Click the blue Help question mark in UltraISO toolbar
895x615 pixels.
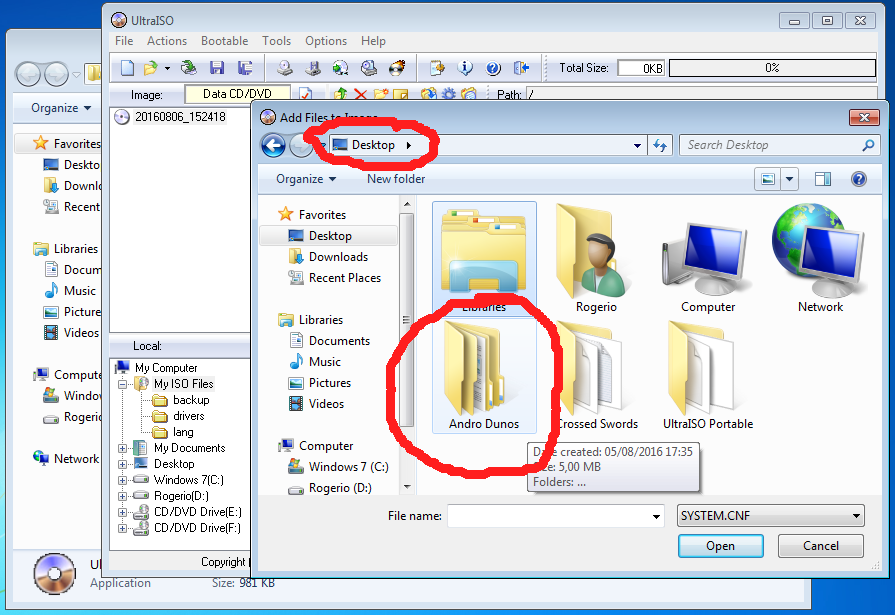493,68
